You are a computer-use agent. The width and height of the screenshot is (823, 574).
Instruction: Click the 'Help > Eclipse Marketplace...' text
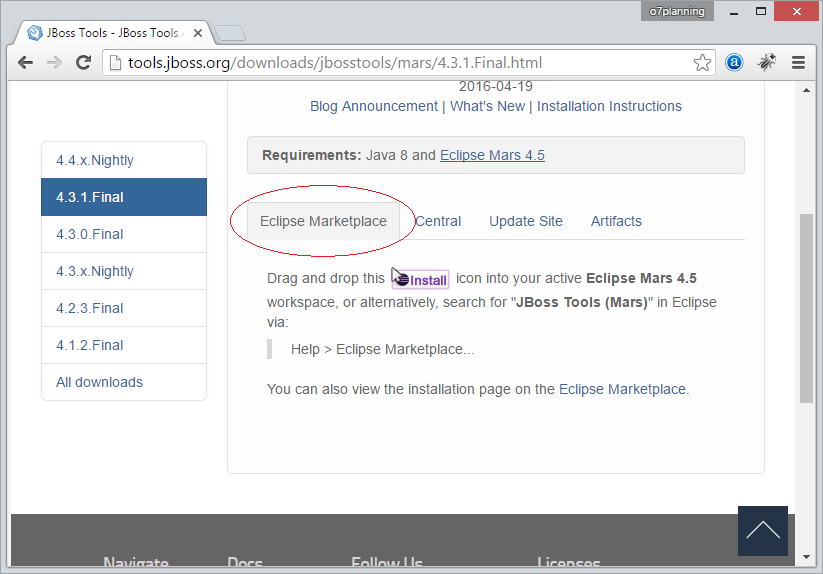point(383,349)
